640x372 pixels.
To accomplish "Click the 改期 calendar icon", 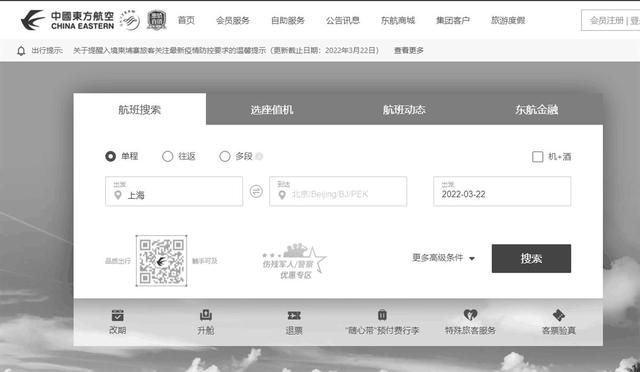I will pos(118,315).
